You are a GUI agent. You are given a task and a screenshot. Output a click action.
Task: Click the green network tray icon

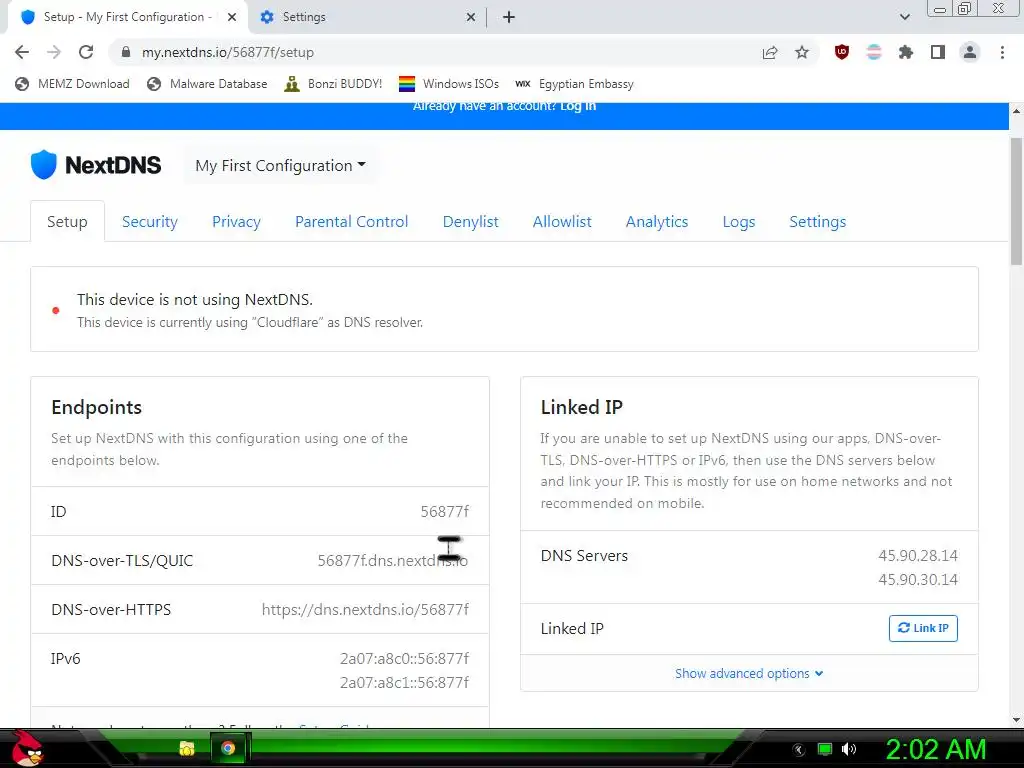click(825, 749)
